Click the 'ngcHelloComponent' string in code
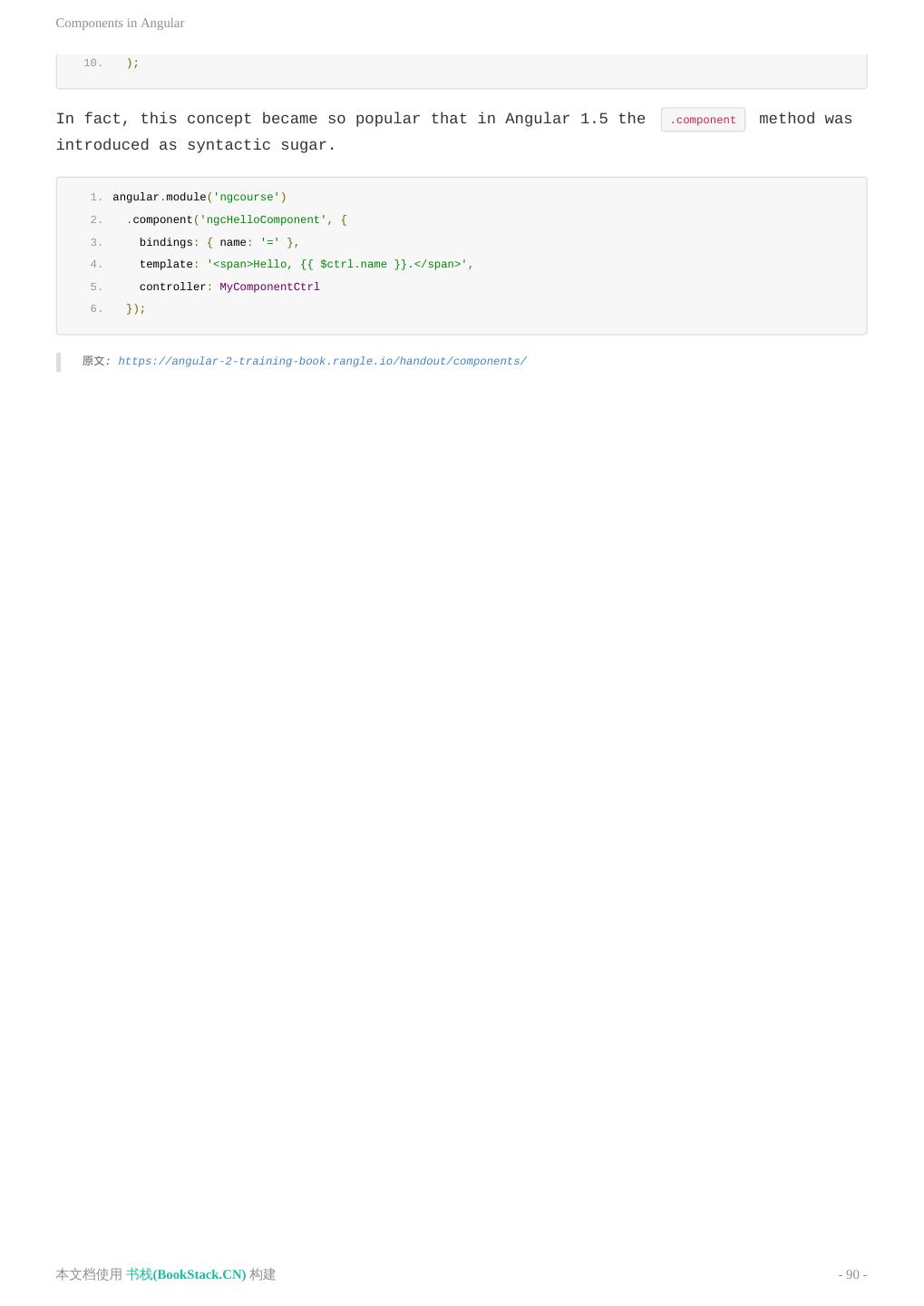Image resolution: width=924 pixels, height=1306 pixels. click(x=263, y=219)
